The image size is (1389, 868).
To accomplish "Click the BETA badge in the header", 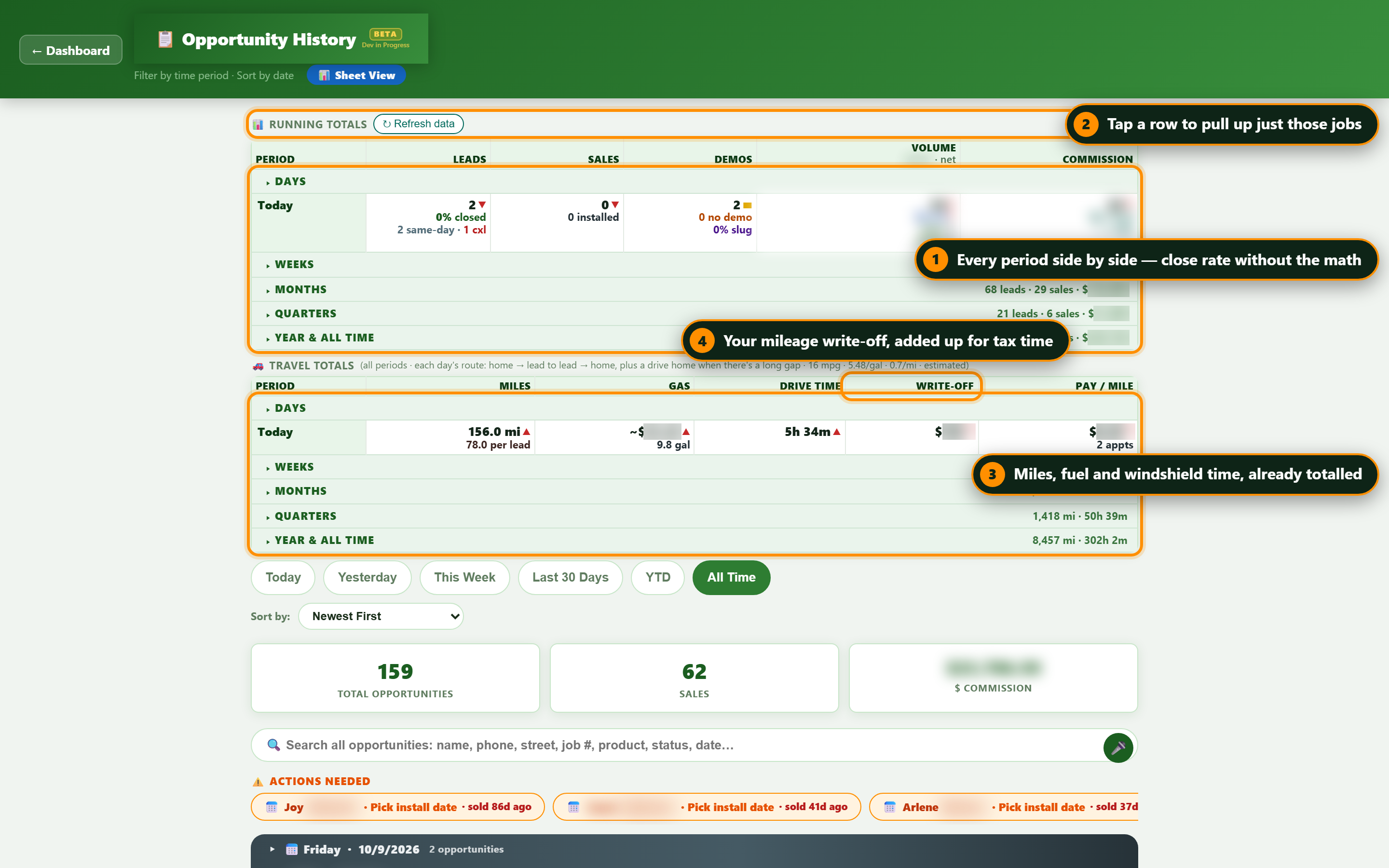I will click(385, 34).
